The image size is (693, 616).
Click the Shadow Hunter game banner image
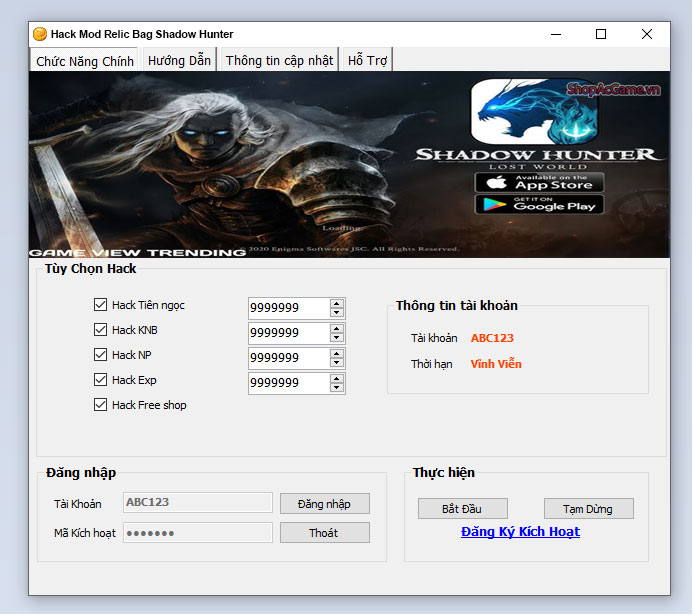coord(349,164)
